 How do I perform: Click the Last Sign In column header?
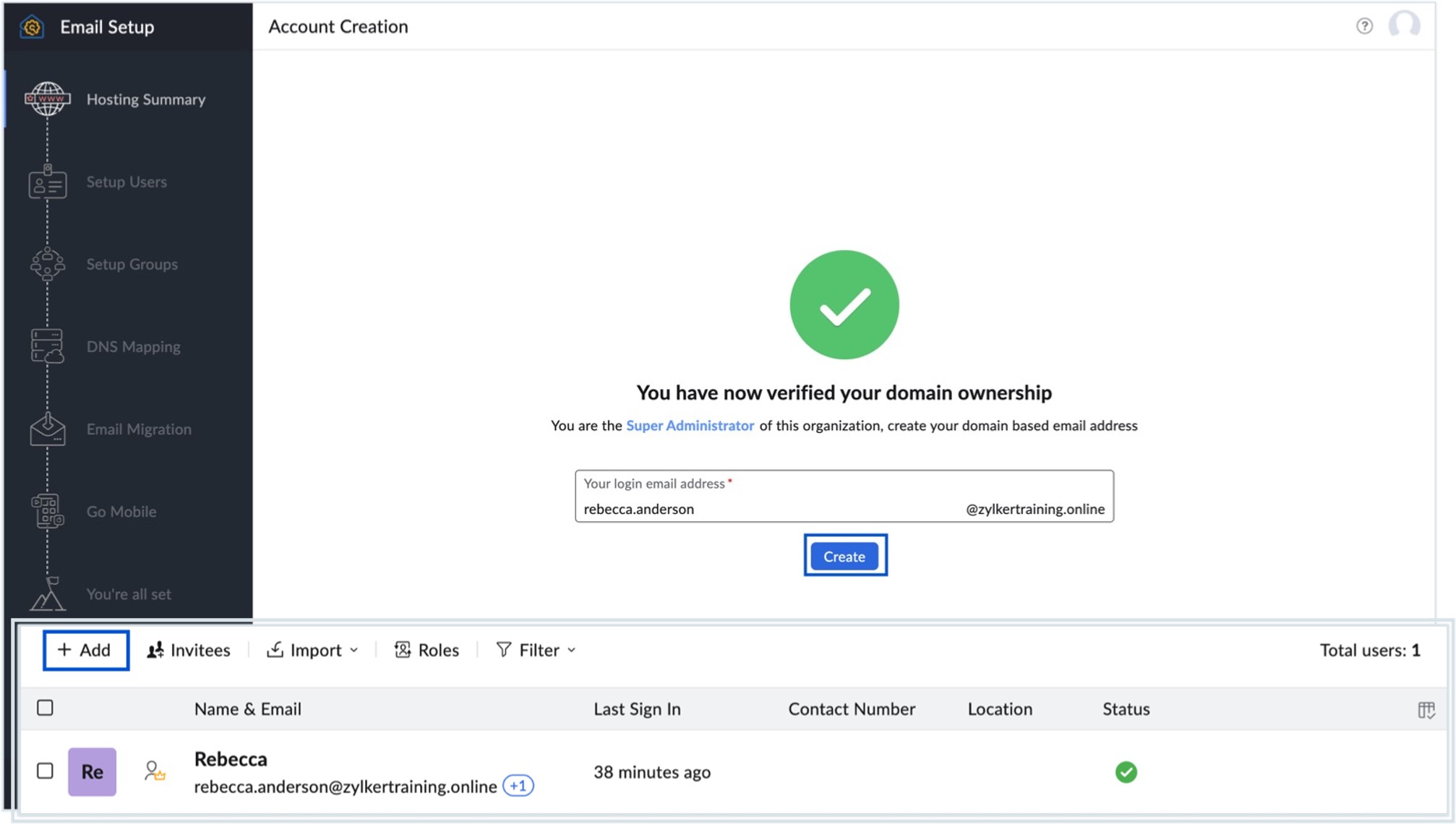tap(637, 709)
